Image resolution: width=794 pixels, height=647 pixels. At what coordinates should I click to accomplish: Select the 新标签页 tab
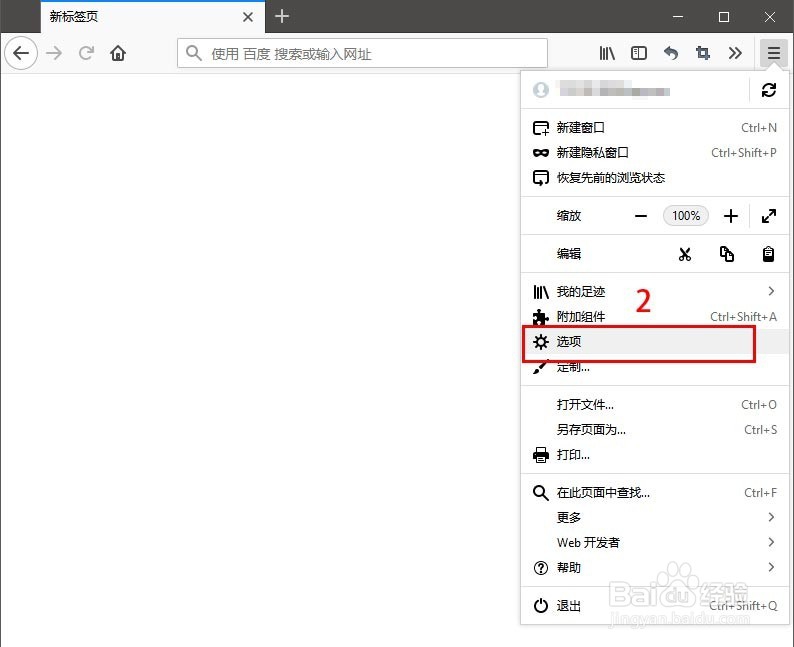pyautogui.click(x=152, y=17)
